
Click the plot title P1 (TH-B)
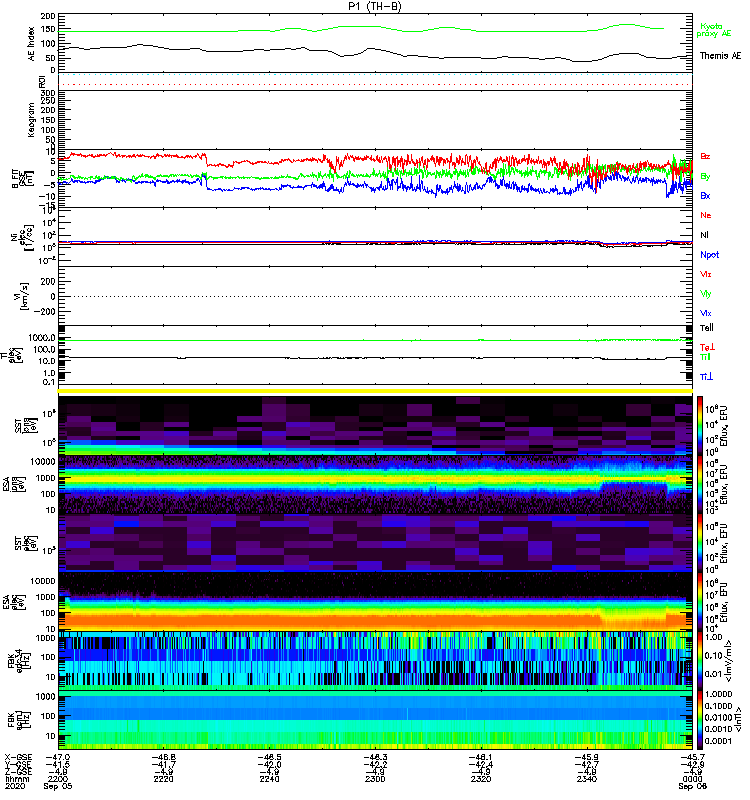click(374, 6)
